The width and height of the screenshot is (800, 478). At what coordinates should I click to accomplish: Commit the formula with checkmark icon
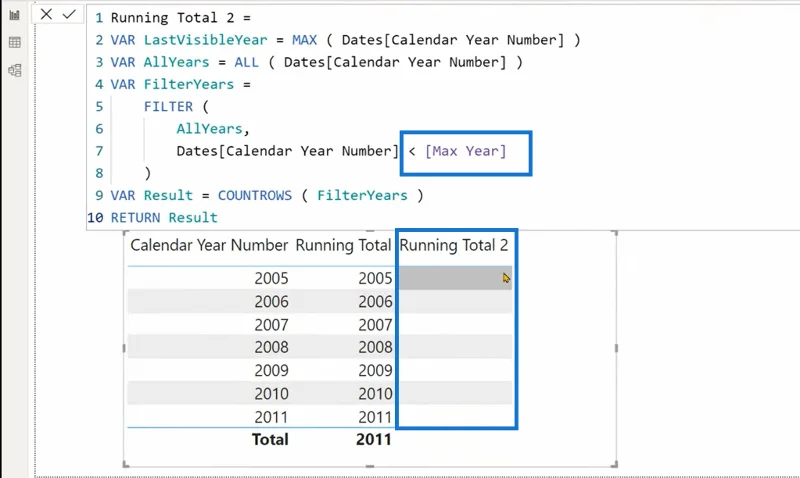pos(69,14)
